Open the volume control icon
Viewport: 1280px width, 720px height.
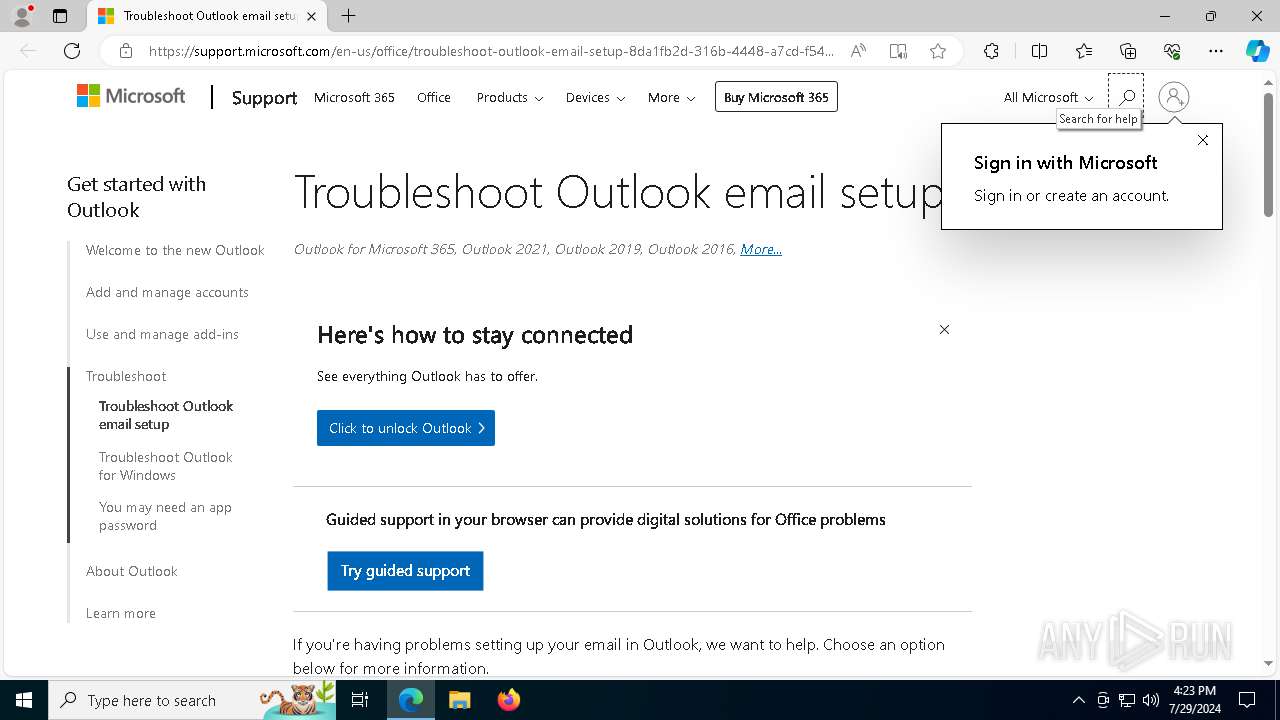pyautogui.click(x=1151, y=700)
